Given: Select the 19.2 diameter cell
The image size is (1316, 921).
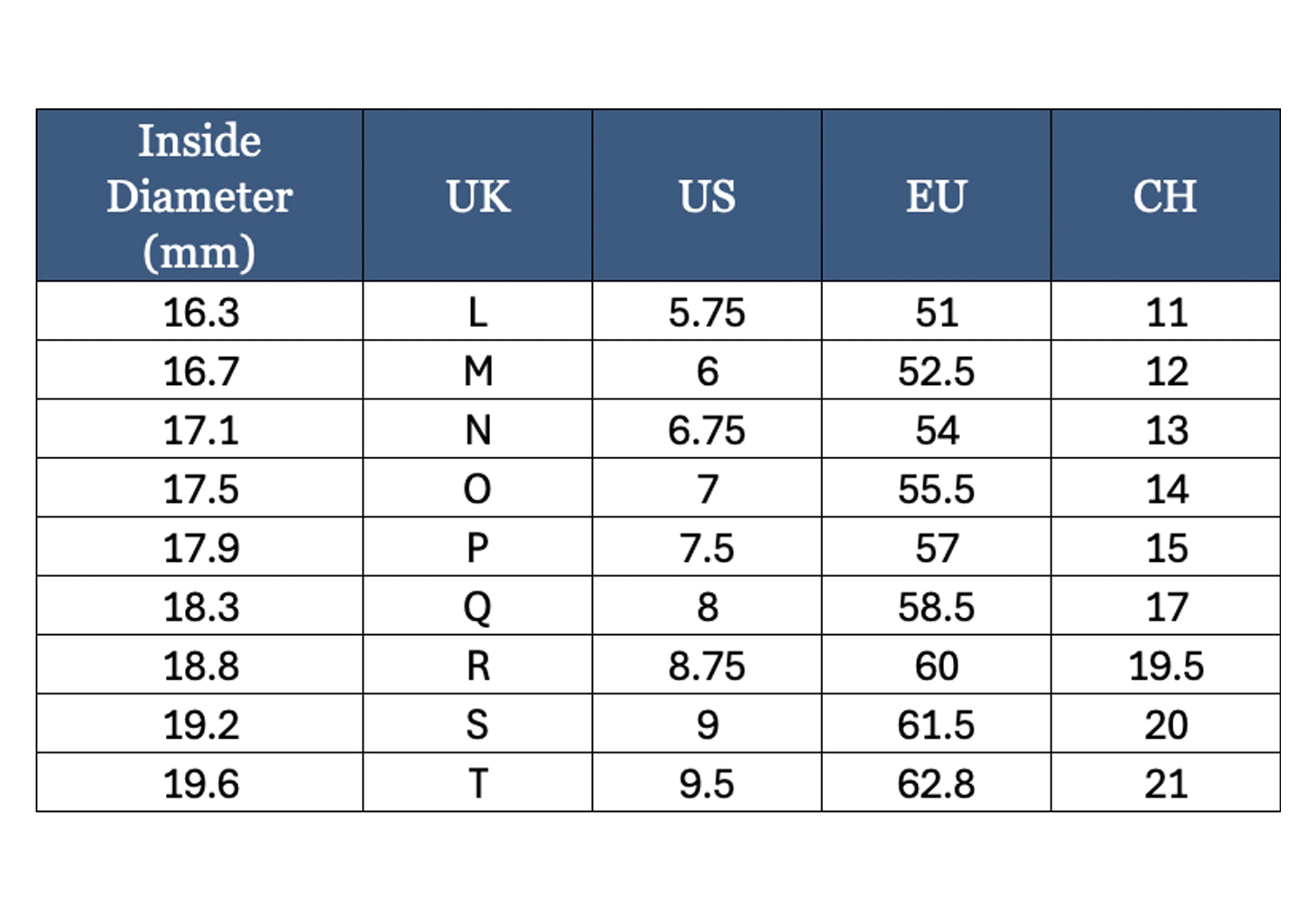Looking at the screenshot, I should [201, 724].
